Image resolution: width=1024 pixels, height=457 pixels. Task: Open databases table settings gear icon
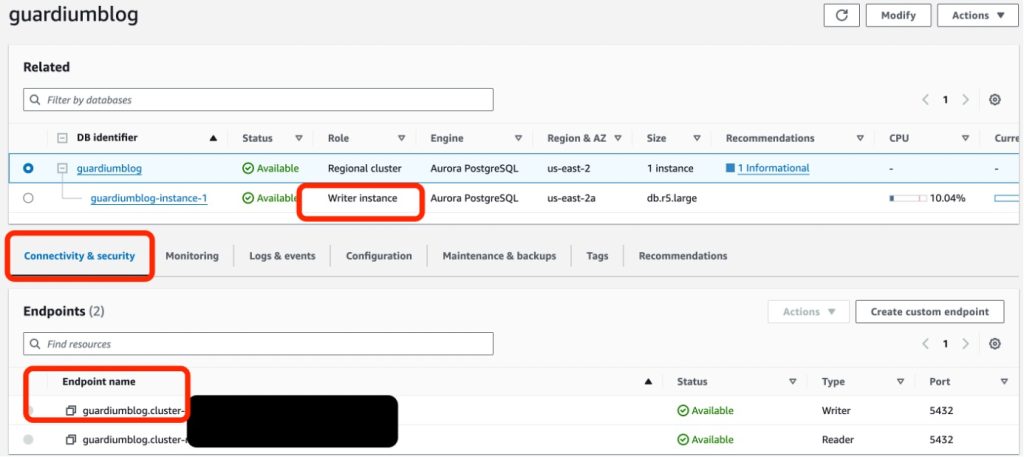pyautogui.click(x=995, y=100)
